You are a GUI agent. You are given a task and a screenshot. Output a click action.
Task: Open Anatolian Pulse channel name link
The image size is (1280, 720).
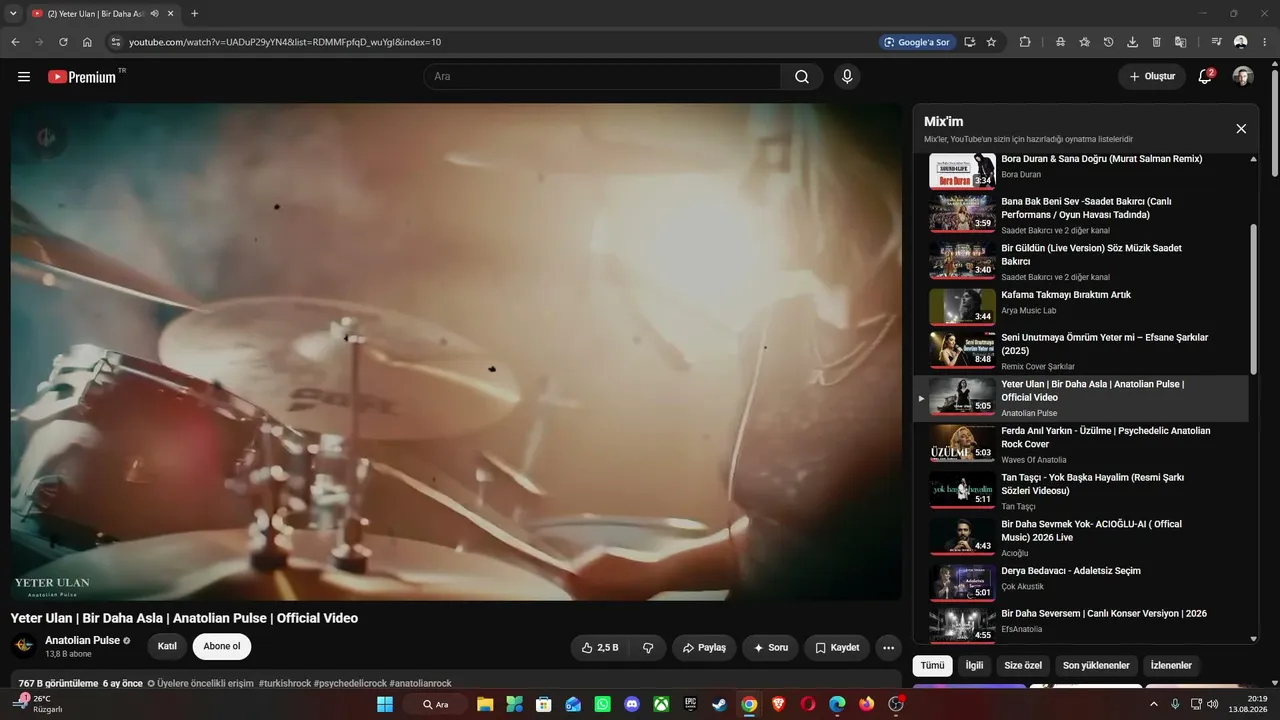tap(82, 640)
